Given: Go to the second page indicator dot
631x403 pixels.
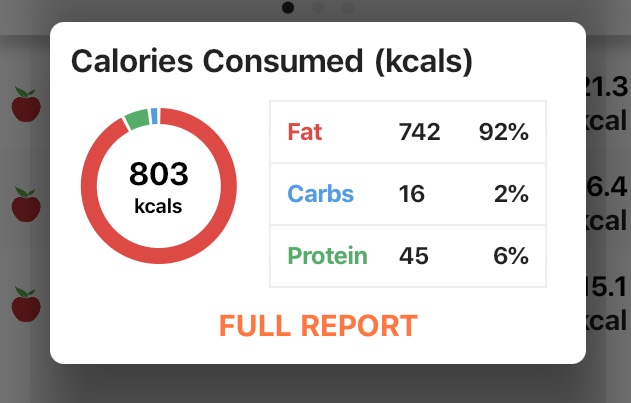Looking at the screenshot, I should pos(318,8).
